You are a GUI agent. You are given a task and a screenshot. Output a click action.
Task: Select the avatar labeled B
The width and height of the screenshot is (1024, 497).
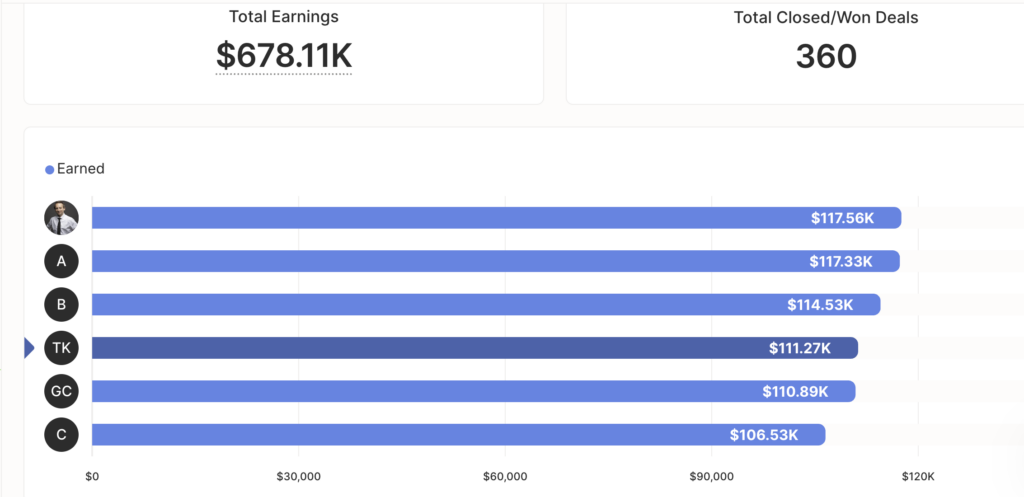61,304
